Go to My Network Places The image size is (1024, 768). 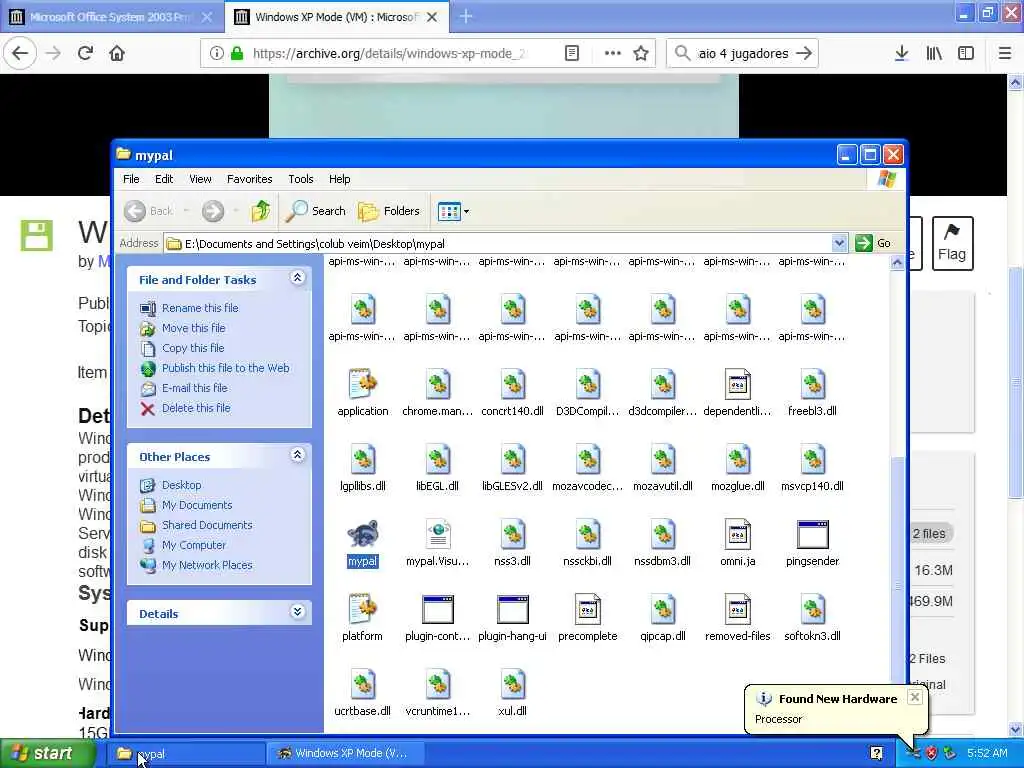coord(207,566)
